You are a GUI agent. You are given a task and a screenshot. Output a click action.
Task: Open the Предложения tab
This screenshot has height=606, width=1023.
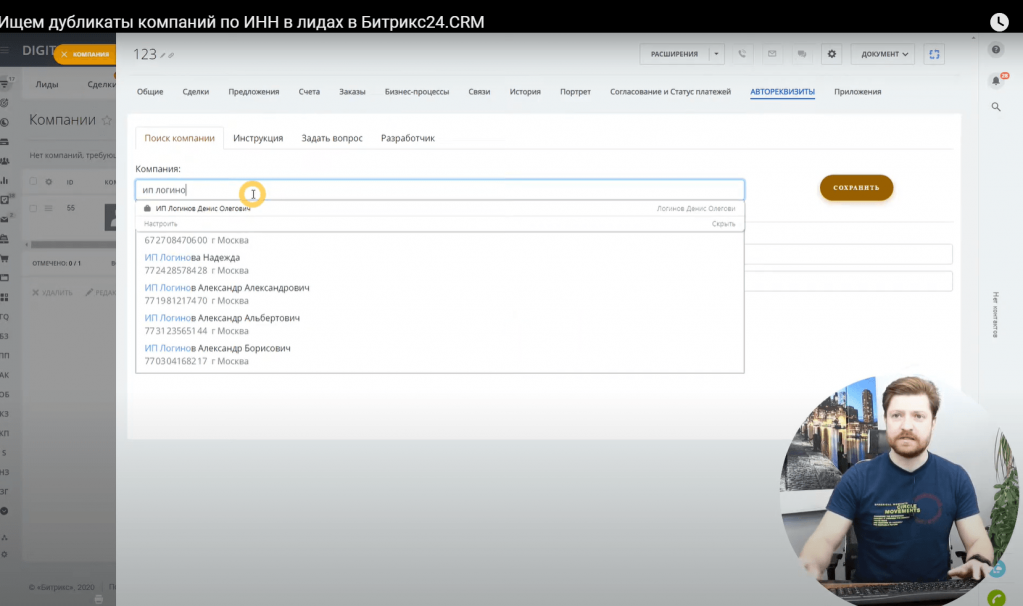pyautogui.click(x=254, y=92)
